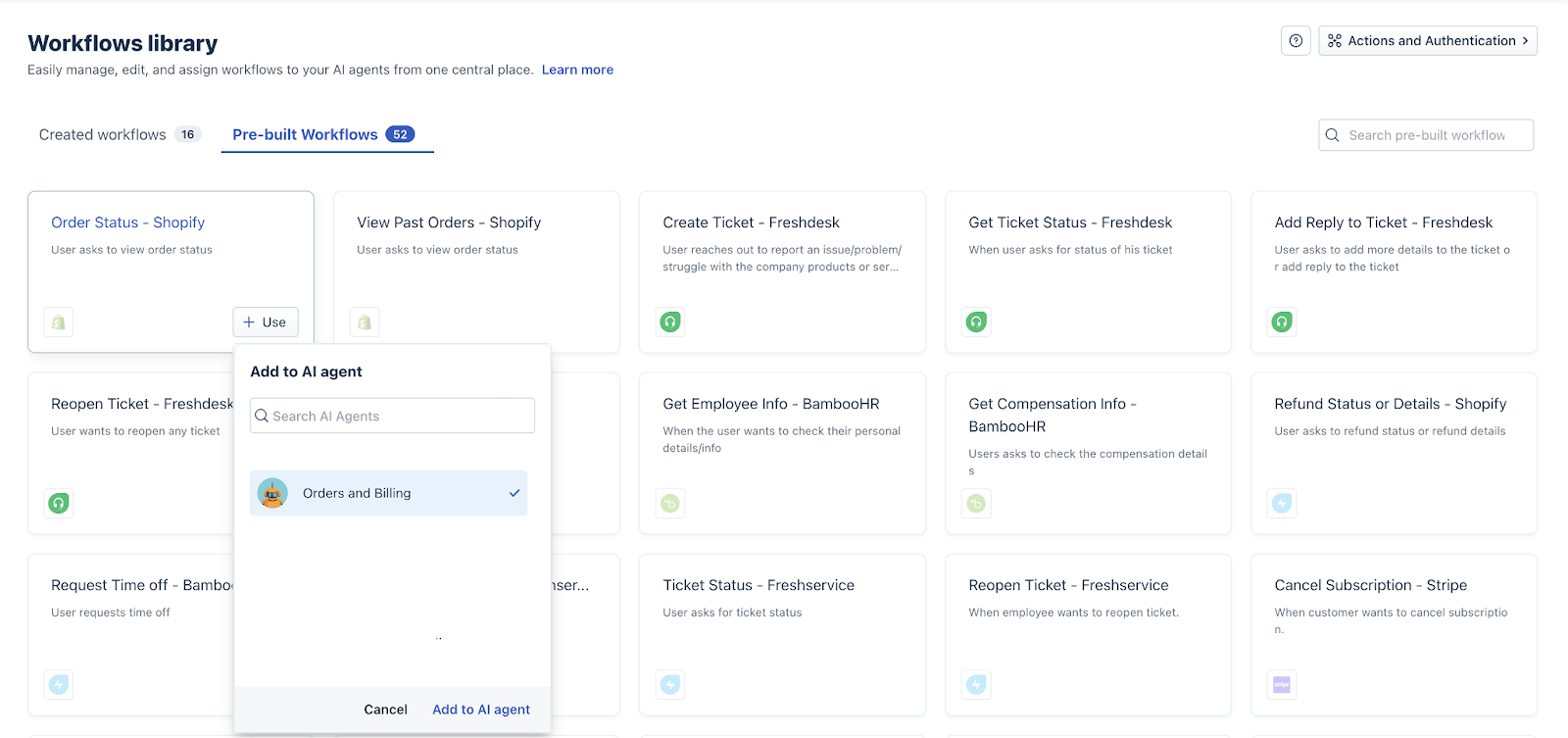
Task: Click the icon on Refund Status or Details card
Action: coord(1282,504)
